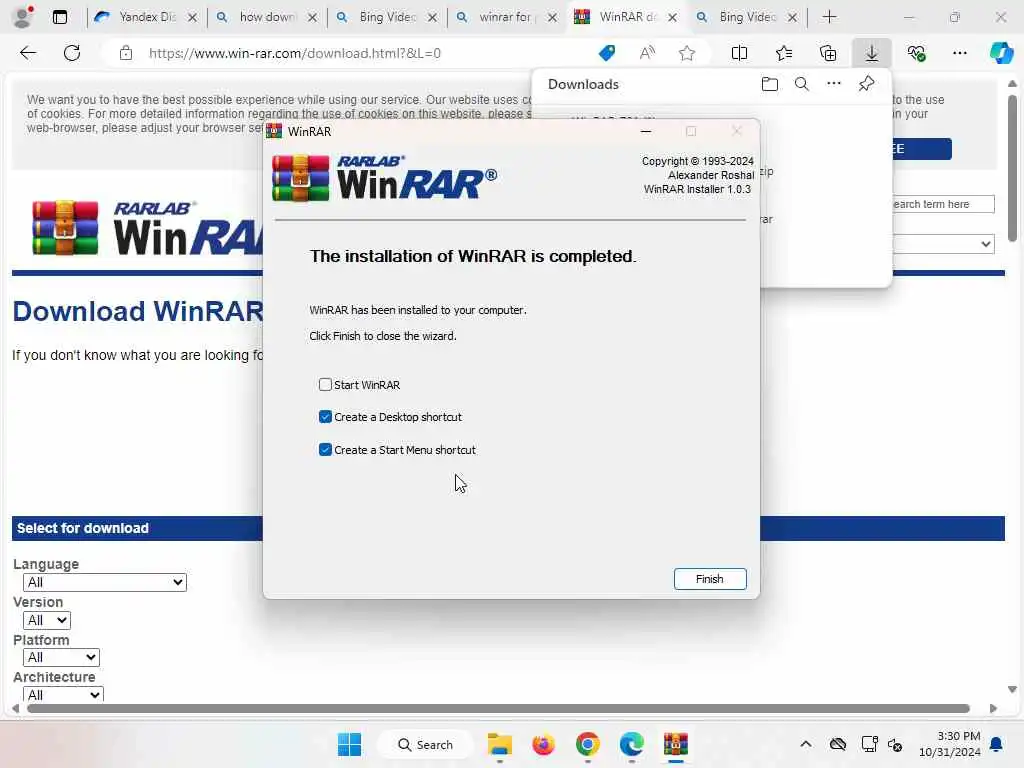Open File Explorer from taskbar

[500, 744]
